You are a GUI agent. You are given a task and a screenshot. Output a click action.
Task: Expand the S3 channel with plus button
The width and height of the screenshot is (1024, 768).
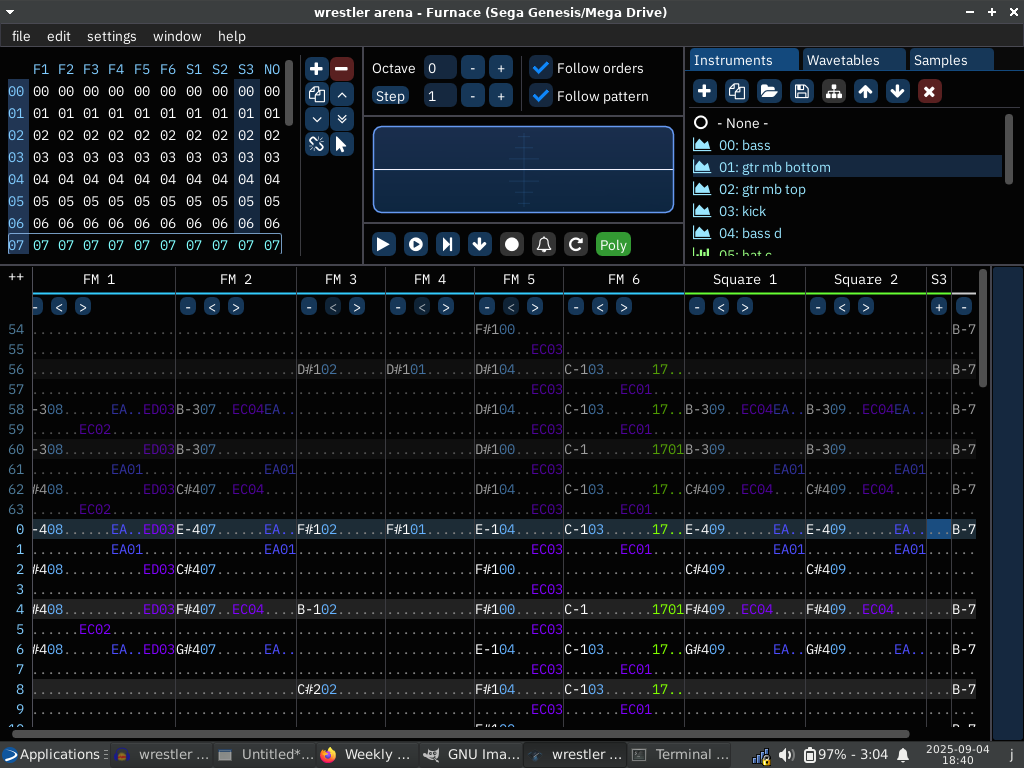(938, 307)
